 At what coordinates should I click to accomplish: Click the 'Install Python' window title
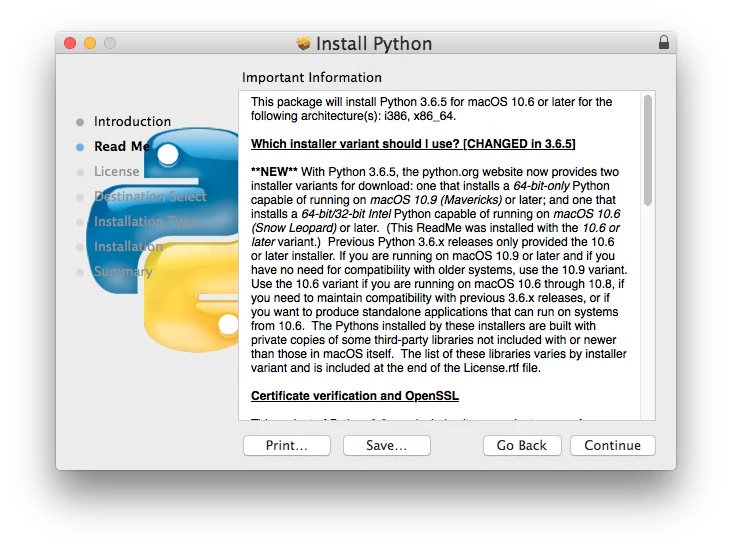(374, 43)
